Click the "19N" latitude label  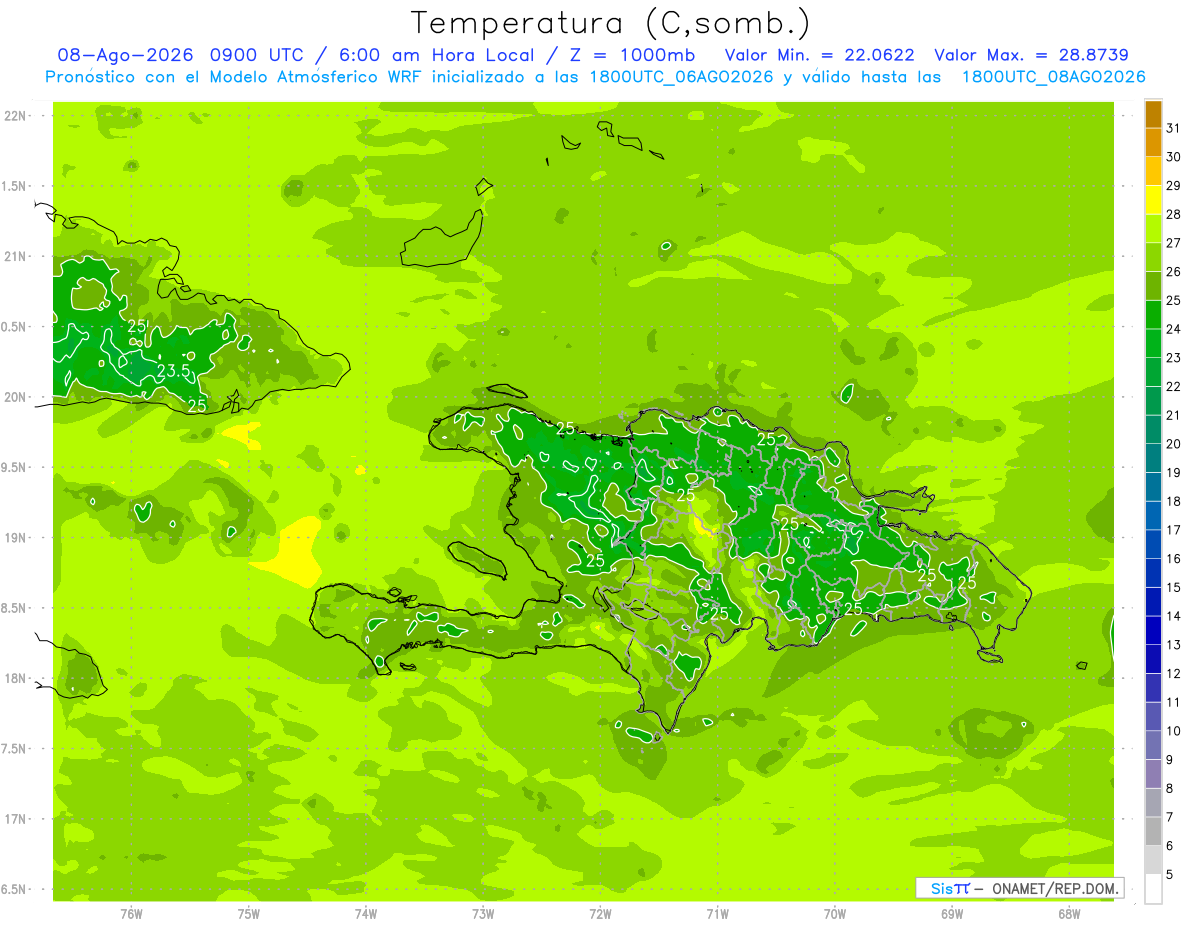pos(15,537)
